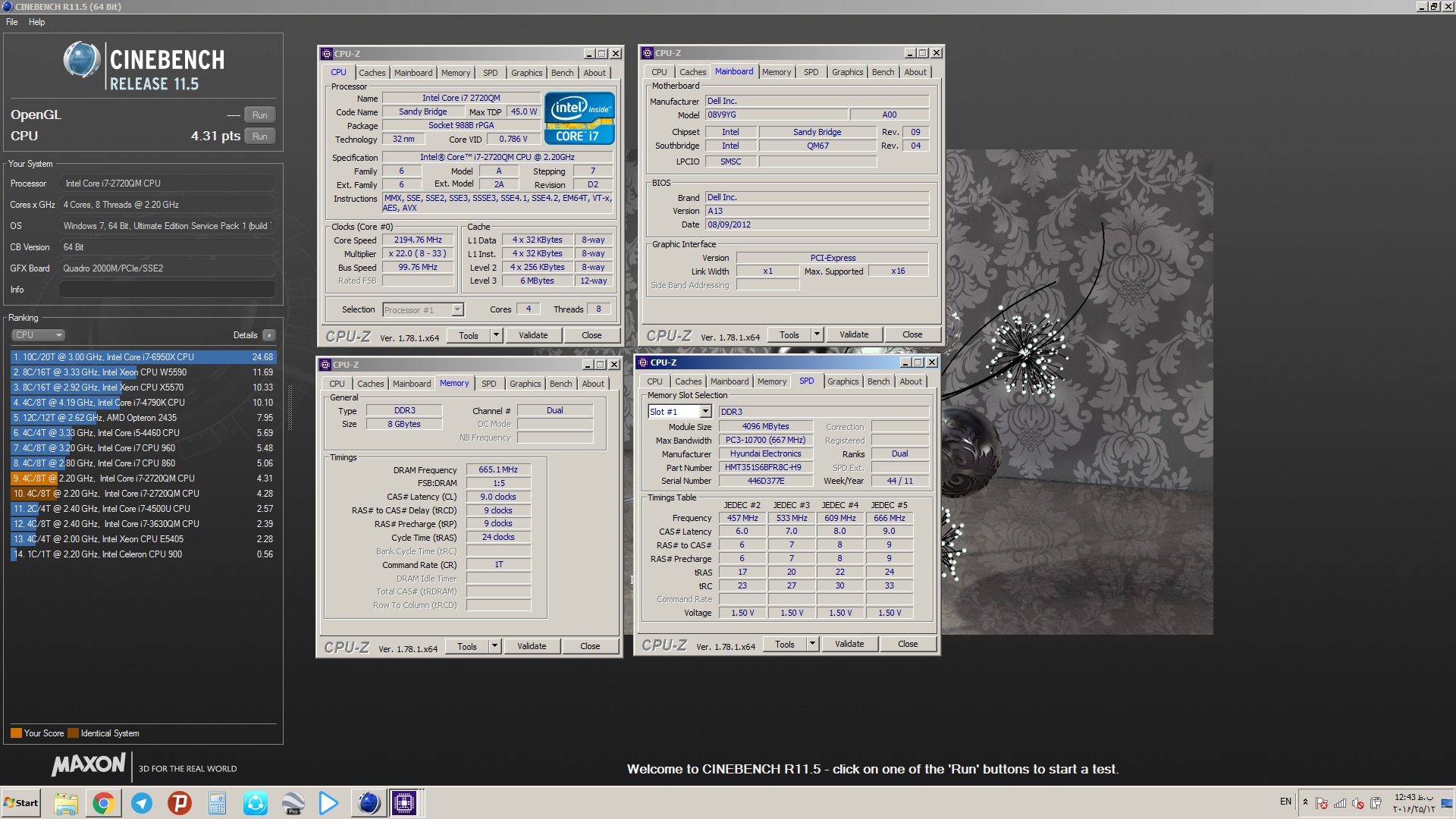Viewport: 1456px width, 819px height.
Task: Switch to Bench tab in Memory window
Action: point(560,384)
